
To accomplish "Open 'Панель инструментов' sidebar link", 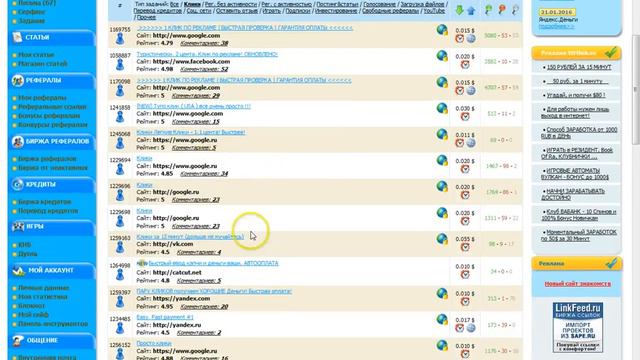I will (53, 324).
